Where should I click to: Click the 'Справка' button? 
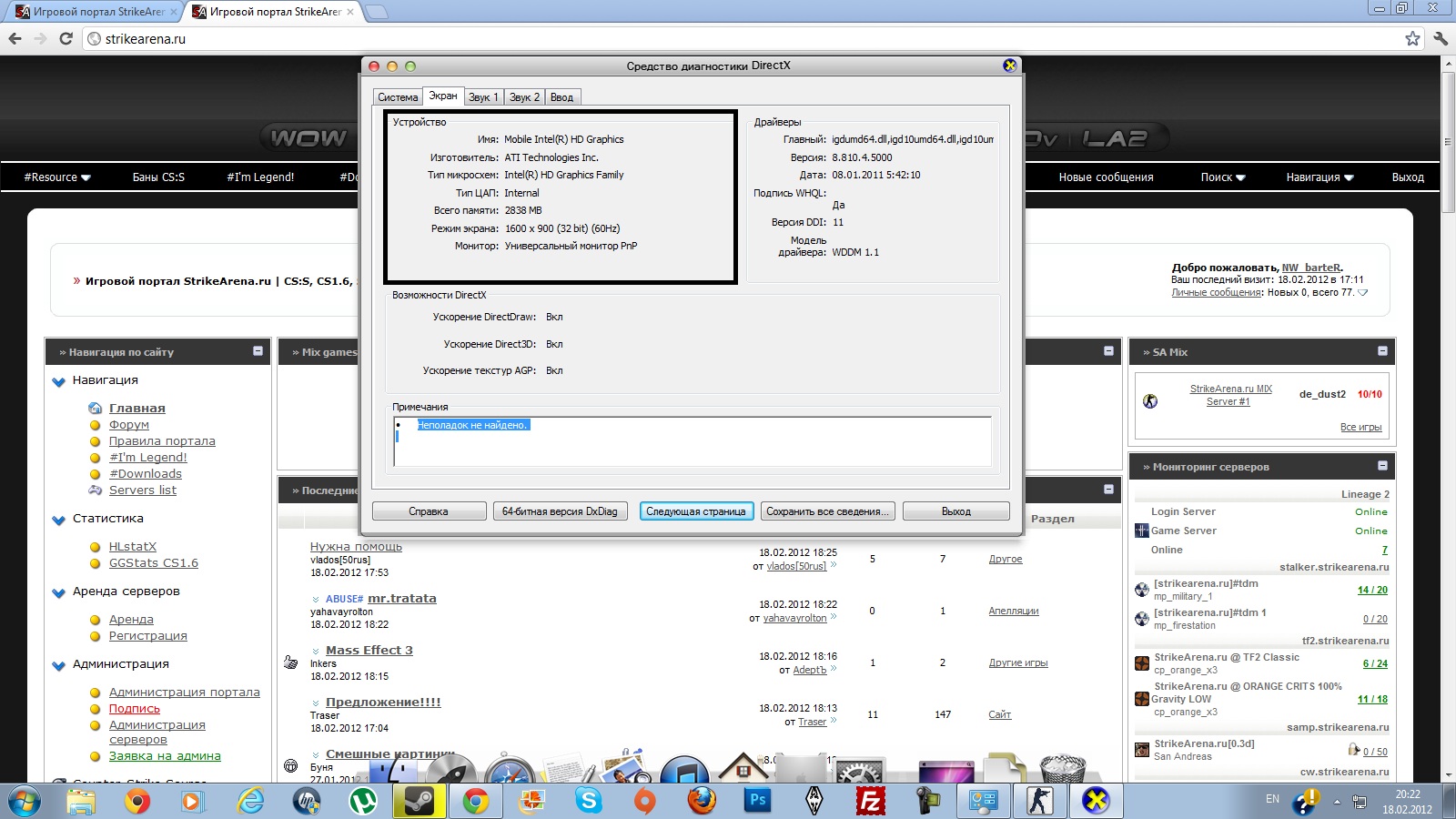click(429, 511)
